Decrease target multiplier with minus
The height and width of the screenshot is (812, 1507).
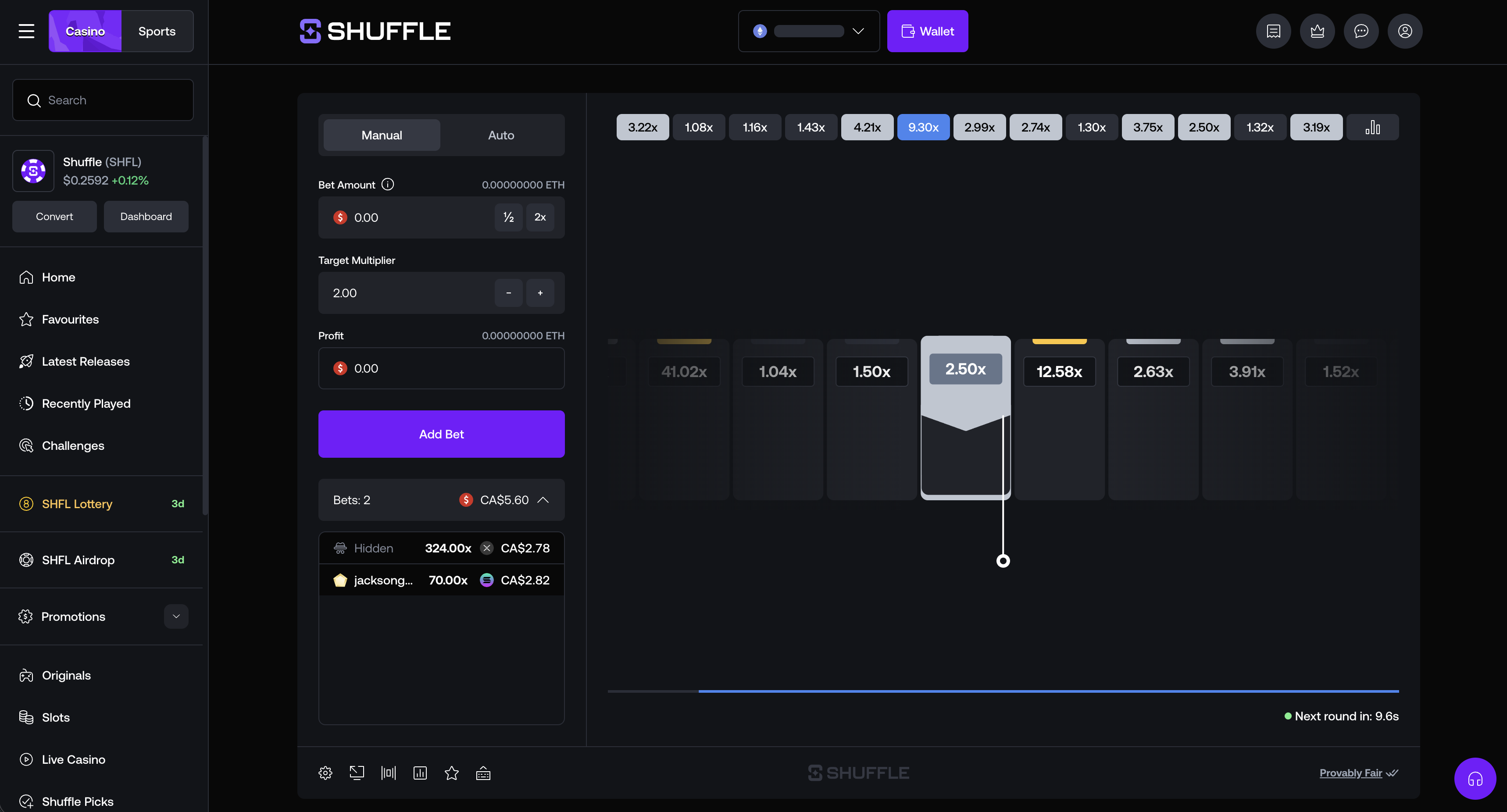pyautogui.click(x=508, y=293)
